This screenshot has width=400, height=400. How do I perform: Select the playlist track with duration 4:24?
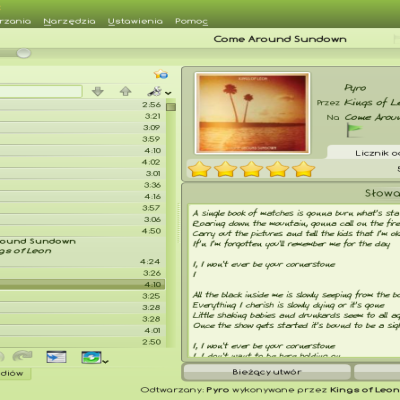pos(83,262)
